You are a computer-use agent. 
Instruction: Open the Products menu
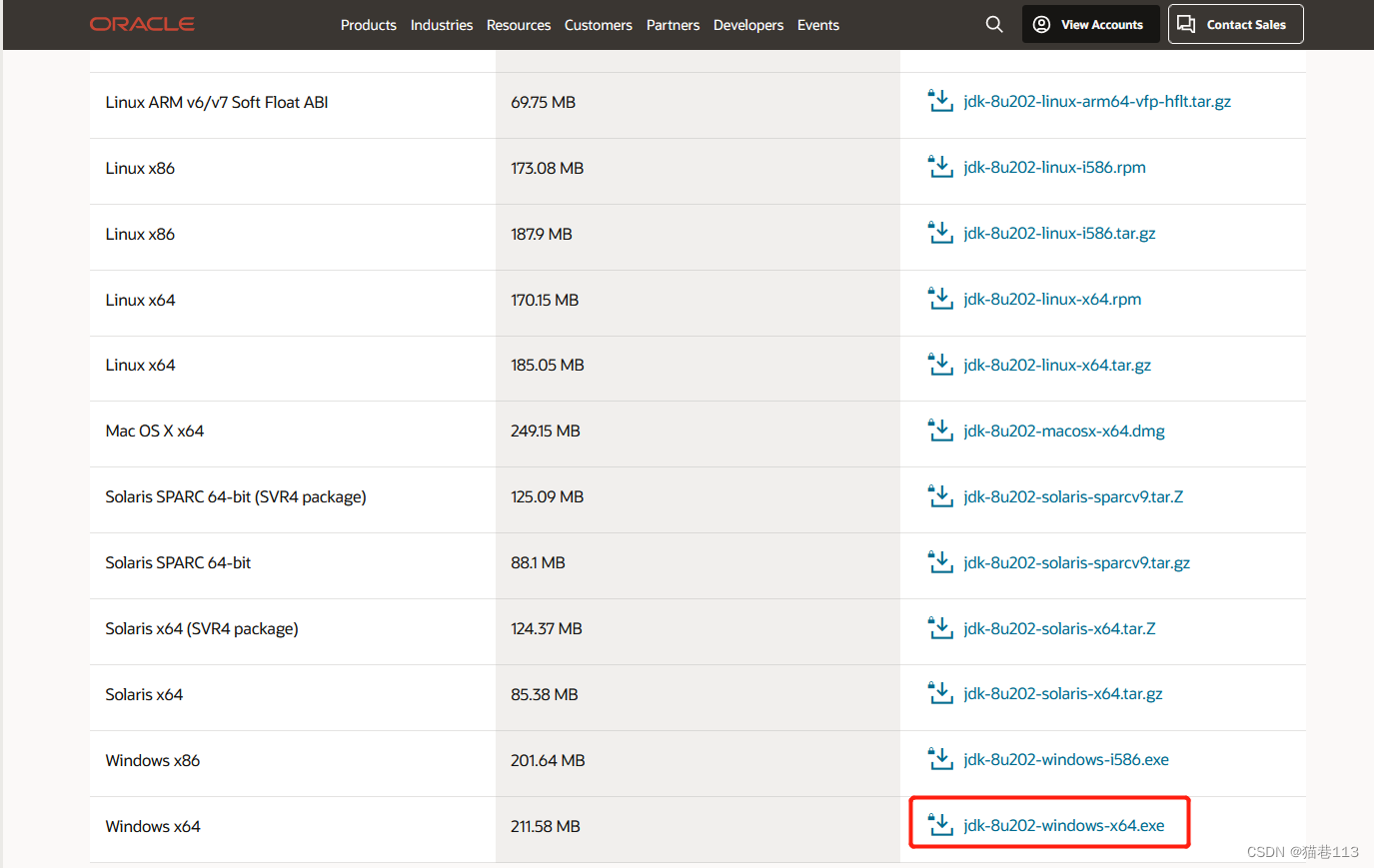pos(369,25)
